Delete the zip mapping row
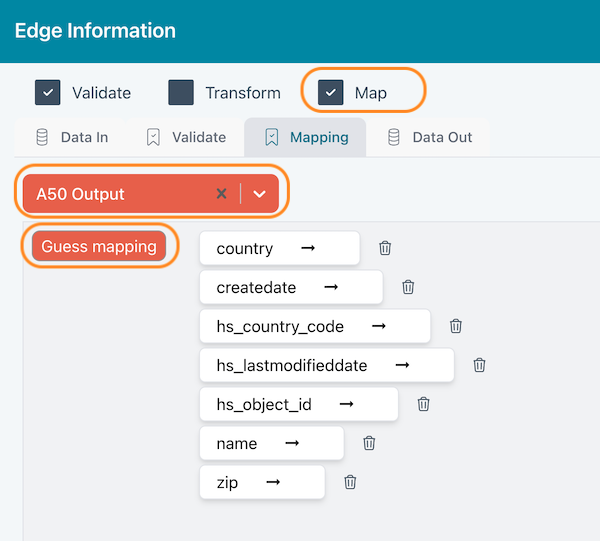 click(x=350, y=482)
